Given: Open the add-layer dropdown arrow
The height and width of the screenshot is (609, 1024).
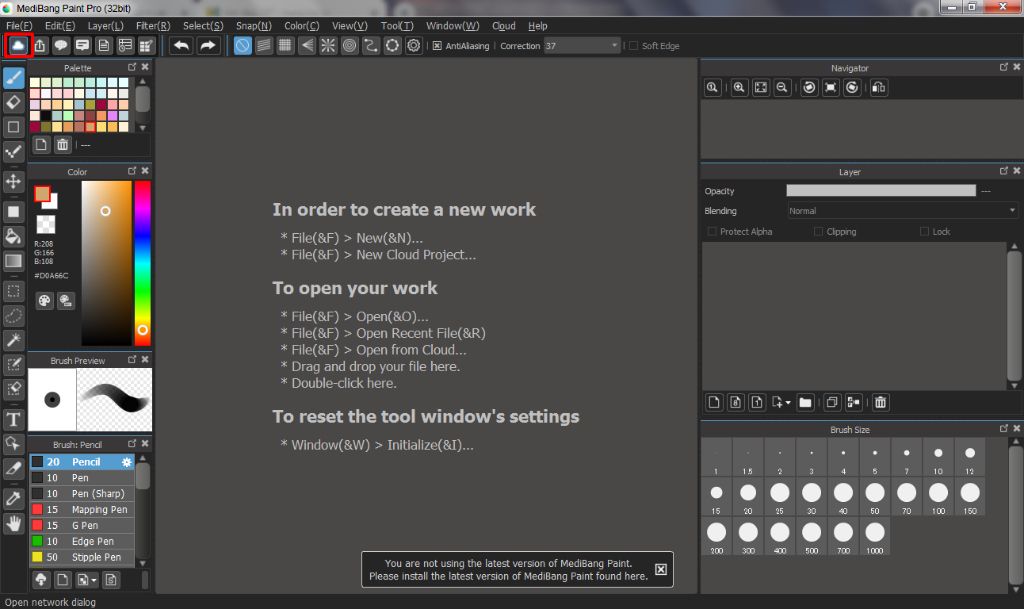Looking at the screenshot, I should pyautogui.click(x=788, y=403).
